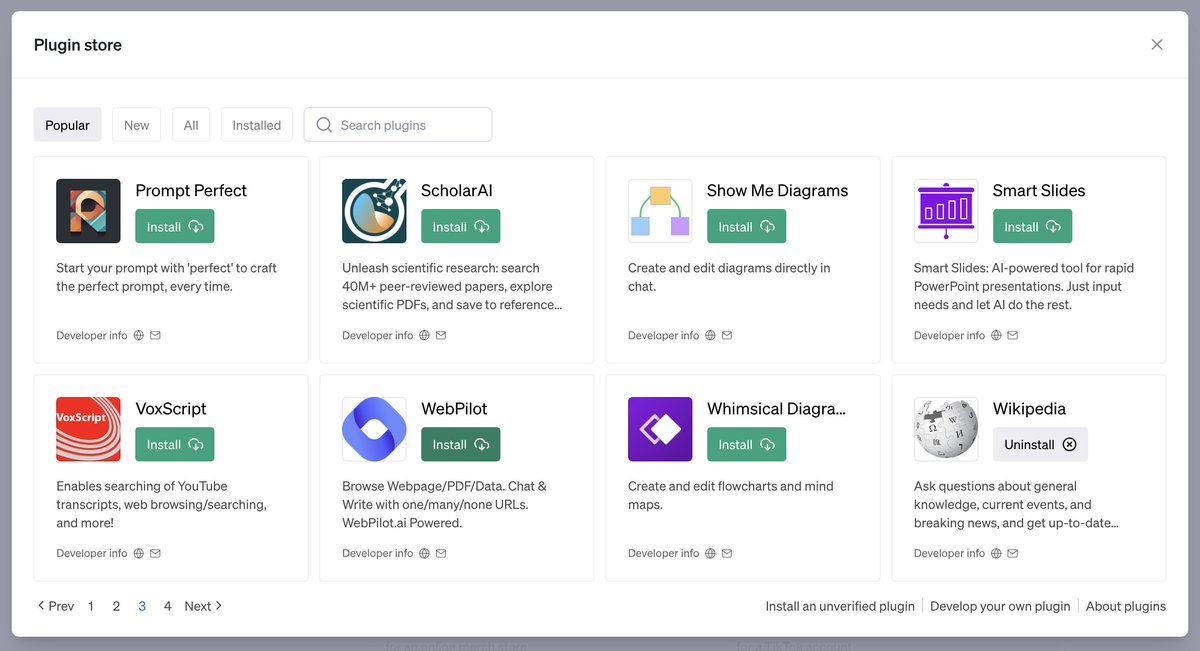
Task: Switch to the Popular filter tab
Action: point(68,125)
